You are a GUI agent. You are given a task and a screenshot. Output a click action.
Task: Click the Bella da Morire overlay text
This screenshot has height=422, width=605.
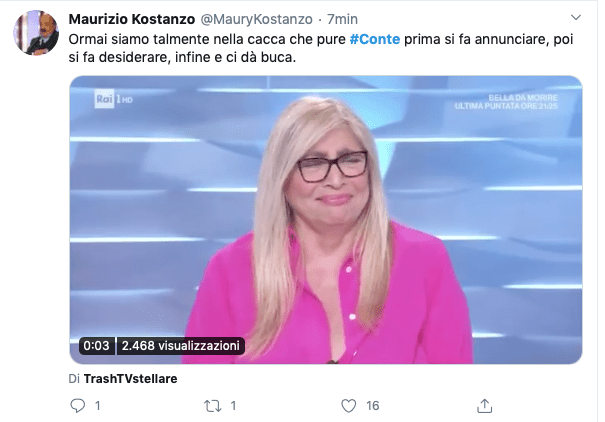coord(506,102)
